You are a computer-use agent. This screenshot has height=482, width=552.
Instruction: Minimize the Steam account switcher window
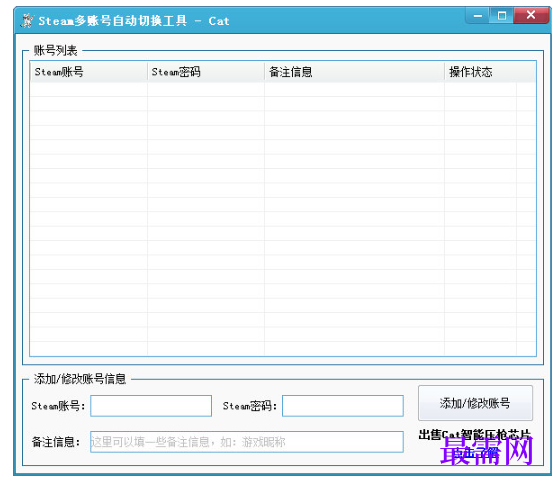pos(477,15)
